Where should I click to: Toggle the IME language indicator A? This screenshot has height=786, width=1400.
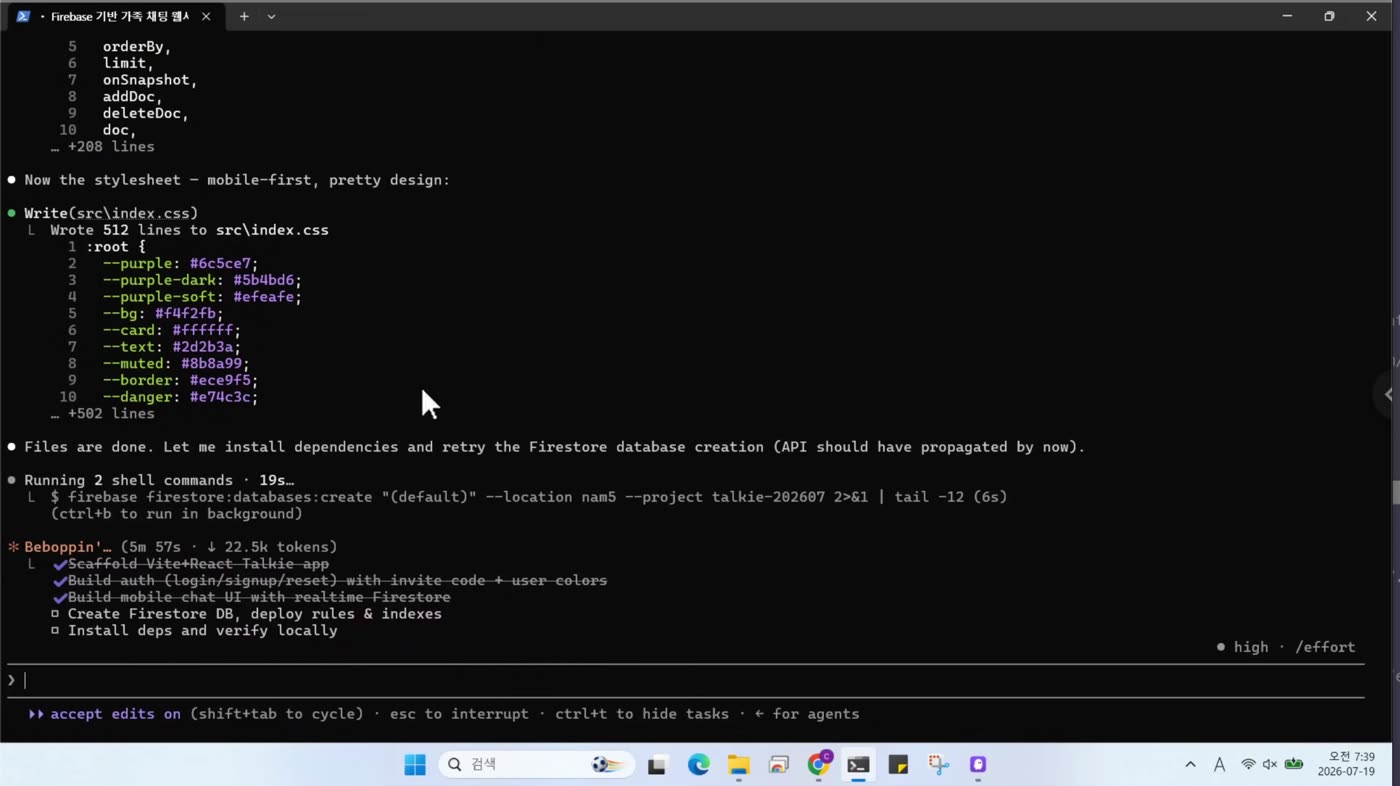coord(1219,765)
